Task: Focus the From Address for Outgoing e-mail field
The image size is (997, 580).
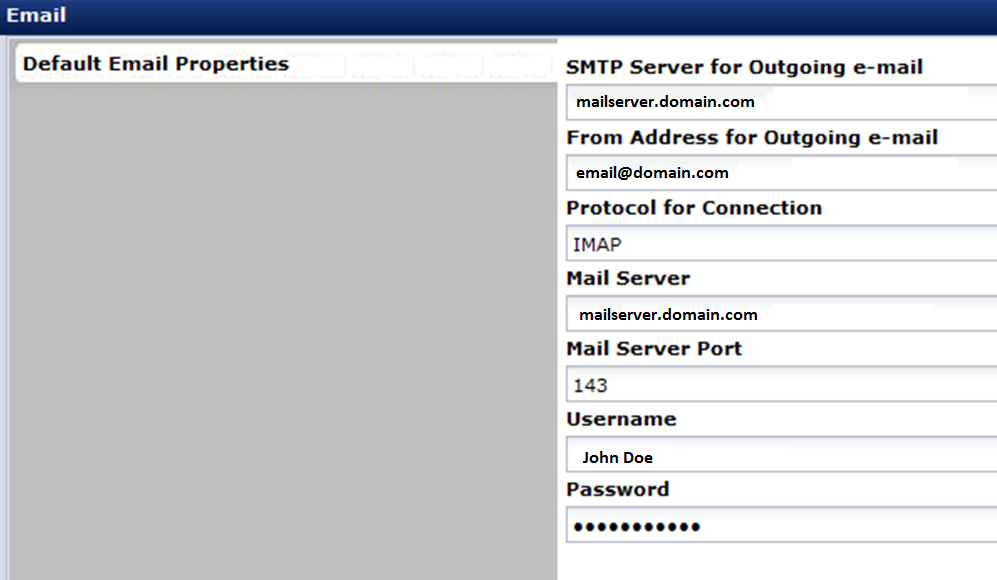Action: pyautogui.click(x=780, y=173)
